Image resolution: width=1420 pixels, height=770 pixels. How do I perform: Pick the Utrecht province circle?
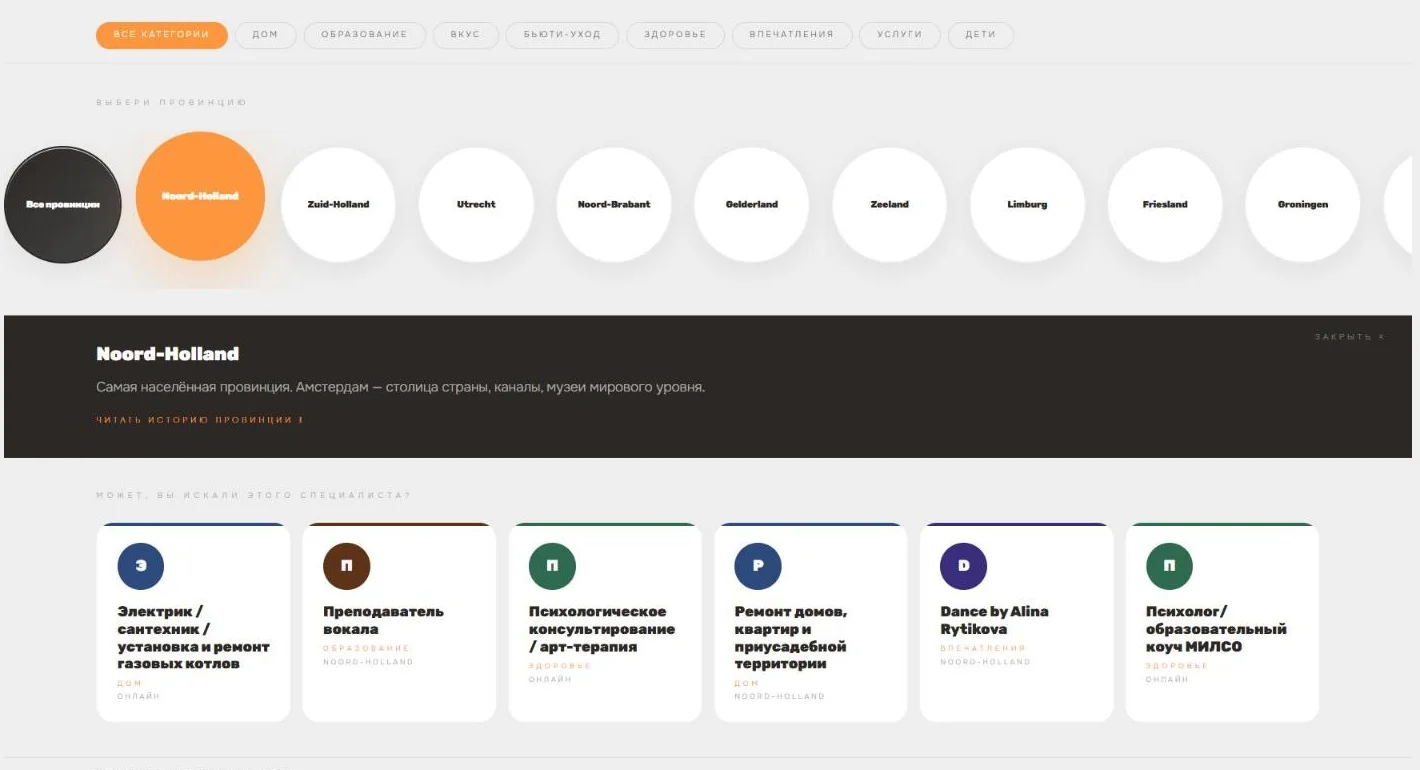(476, 205)
